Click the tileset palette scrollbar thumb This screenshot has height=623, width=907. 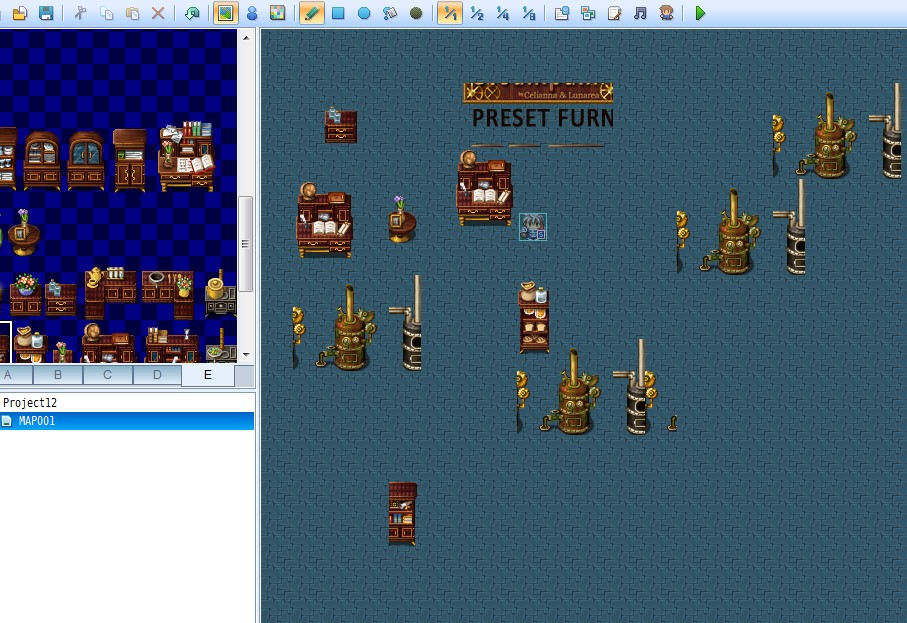click(x=246, y=244)
